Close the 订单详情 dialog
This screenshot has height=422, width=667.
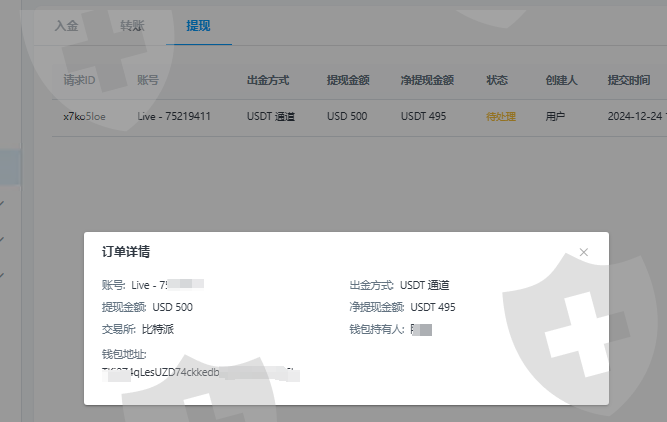584,252
